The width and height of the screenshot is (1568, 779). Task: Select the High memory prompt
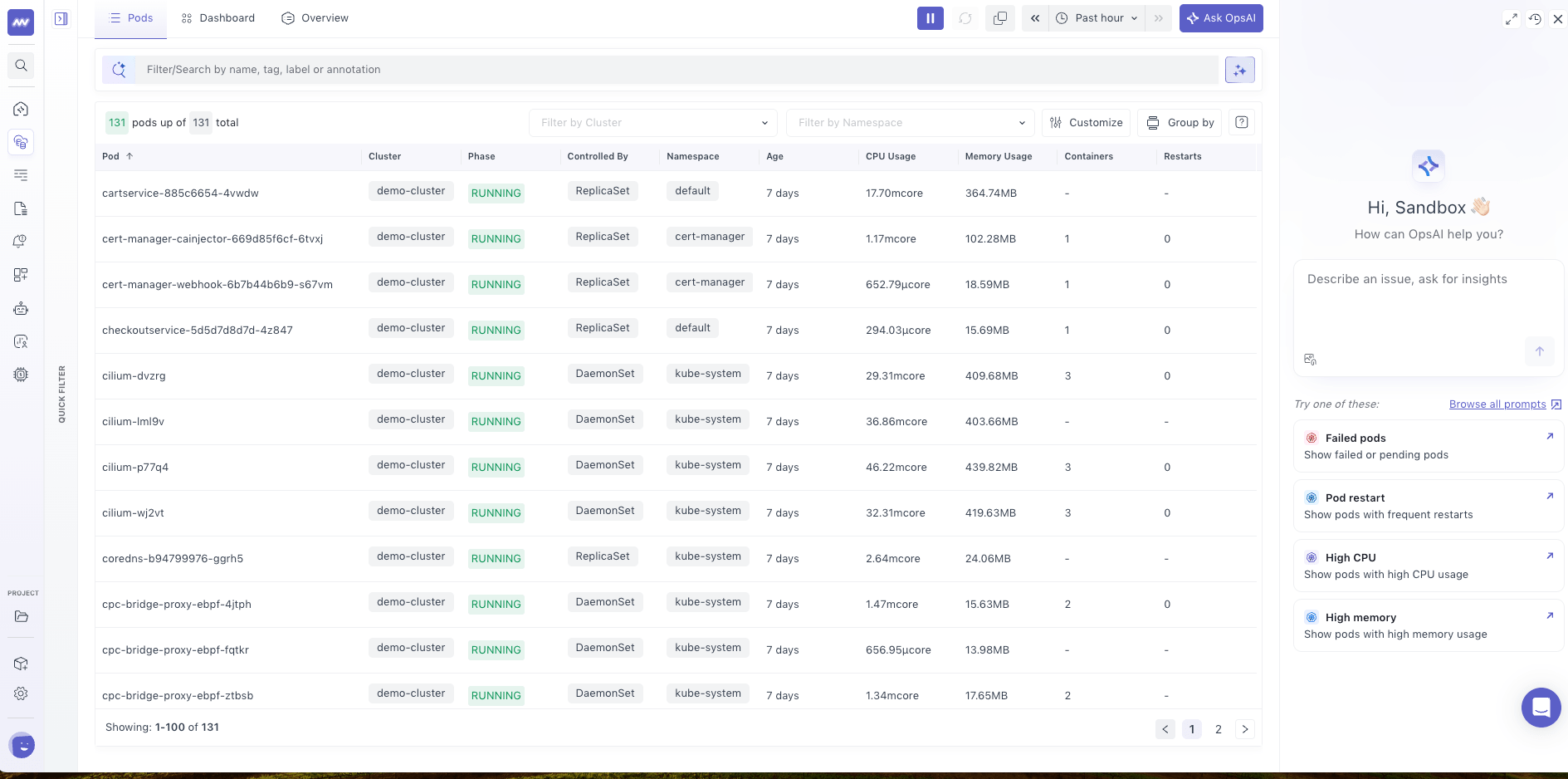pos(1429,625)
